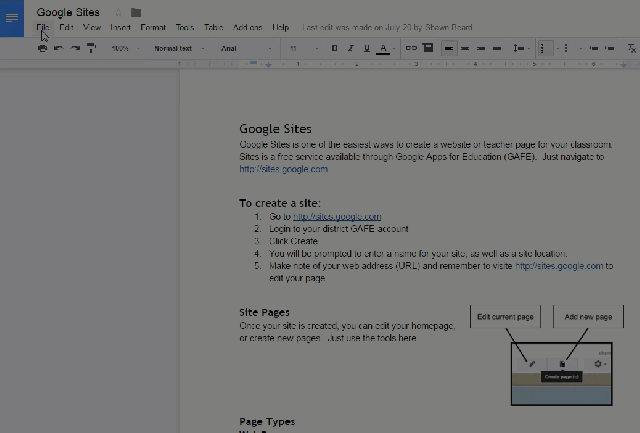Click the insert comment icon
This screenshot has height=433, width=640.
(428, 48)
